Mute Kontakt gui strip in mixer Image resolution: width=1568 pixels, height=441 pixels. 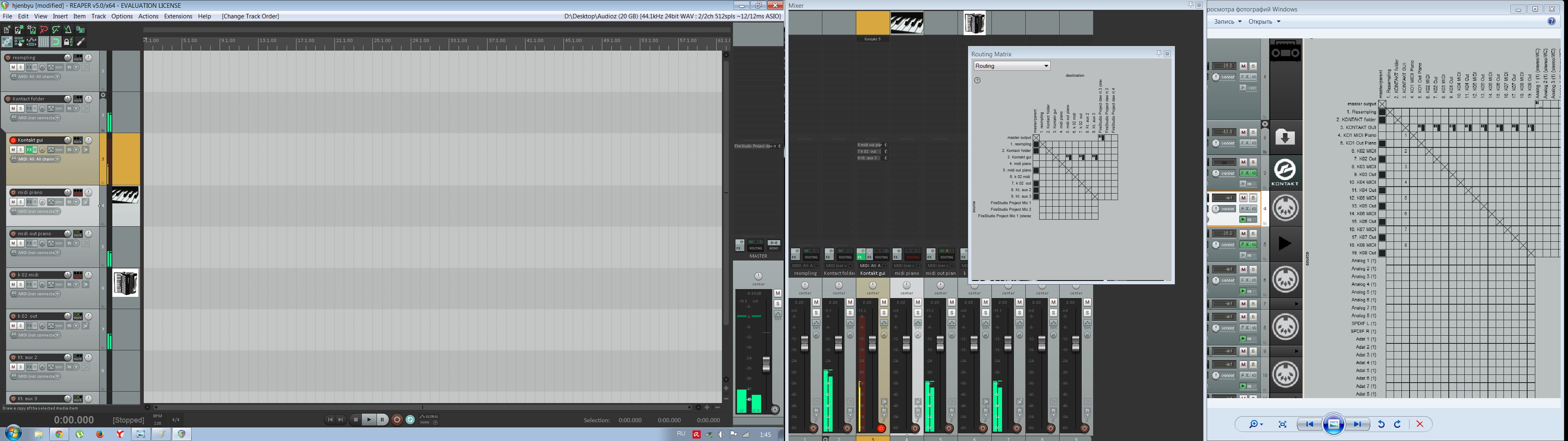tap(884, 302)
